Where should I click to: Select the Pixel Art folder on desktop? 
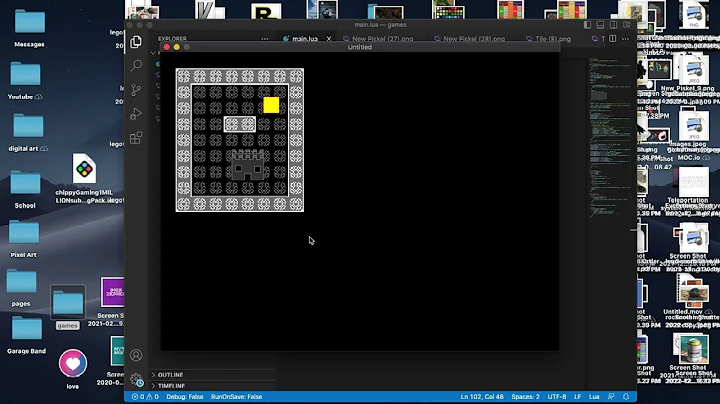pos(23,238)
